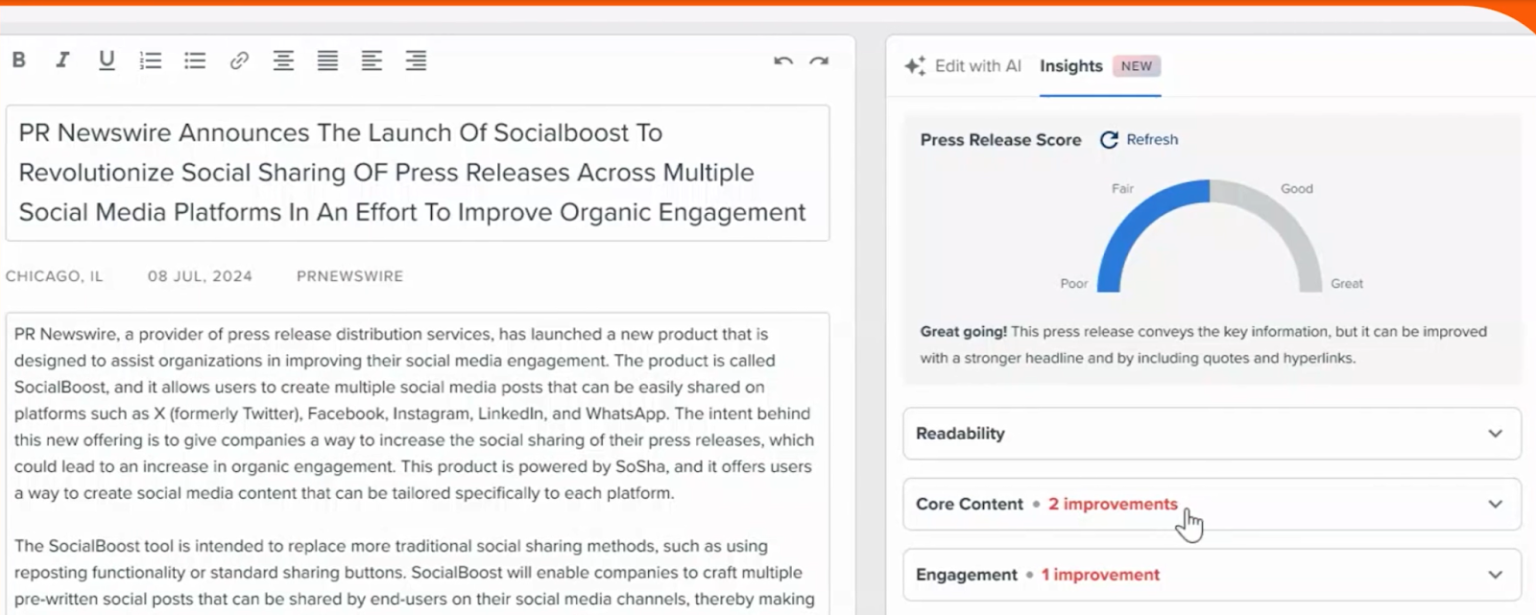Justify the text alignment
Viewport: 1536px width, 615px height.
(x=328, y=61)
